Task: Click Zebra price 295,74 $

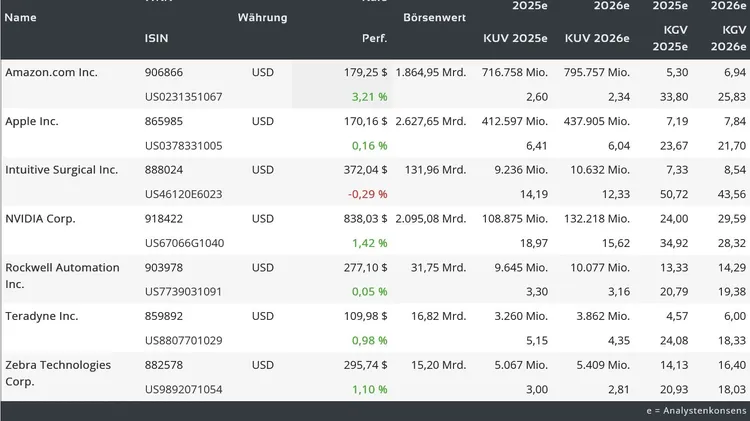Action: click(365, 365)
